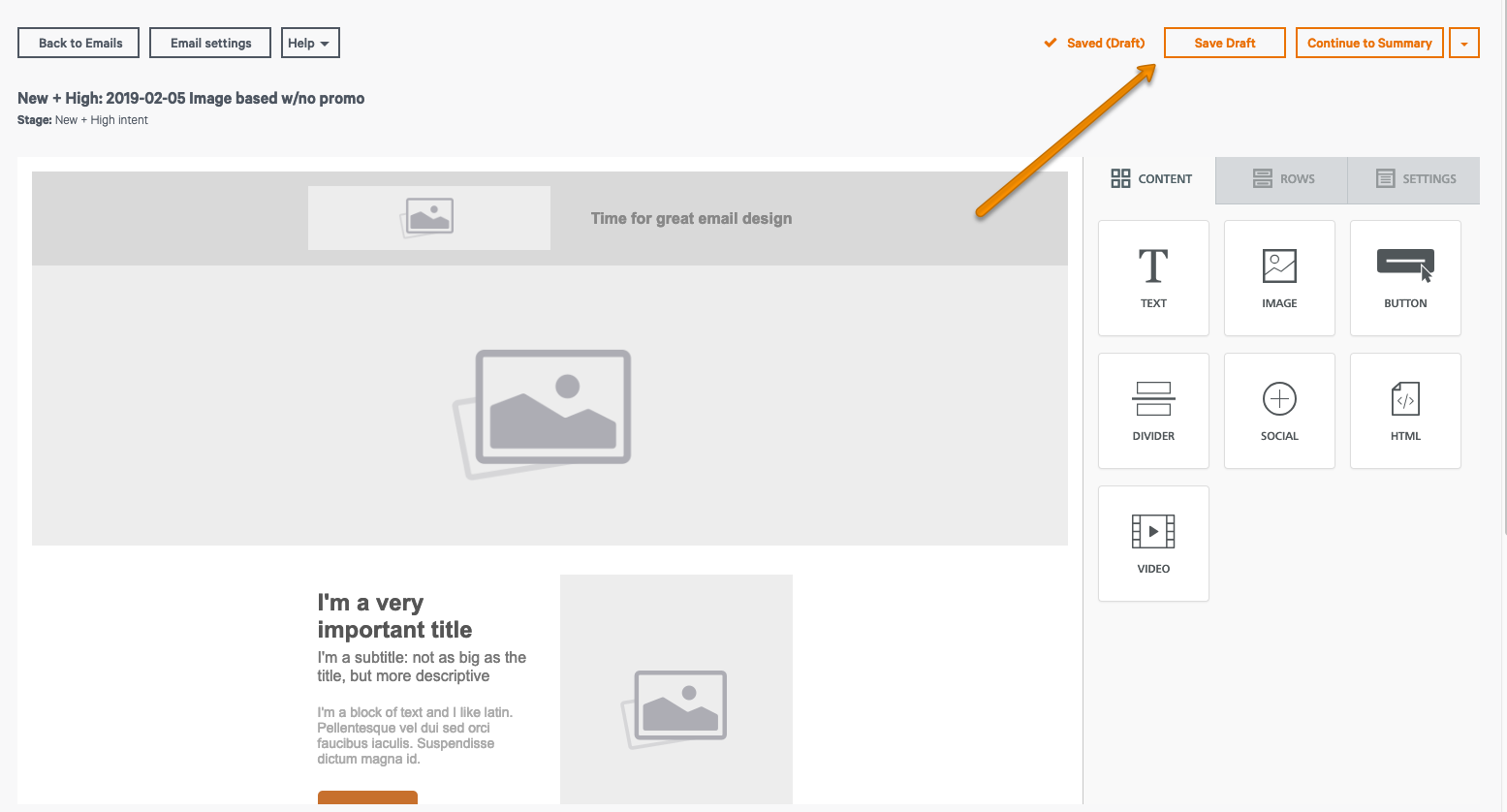Switch to the Rows tab
Image resolution: width=1507 pixels, height=812 pixels.
1282,179
